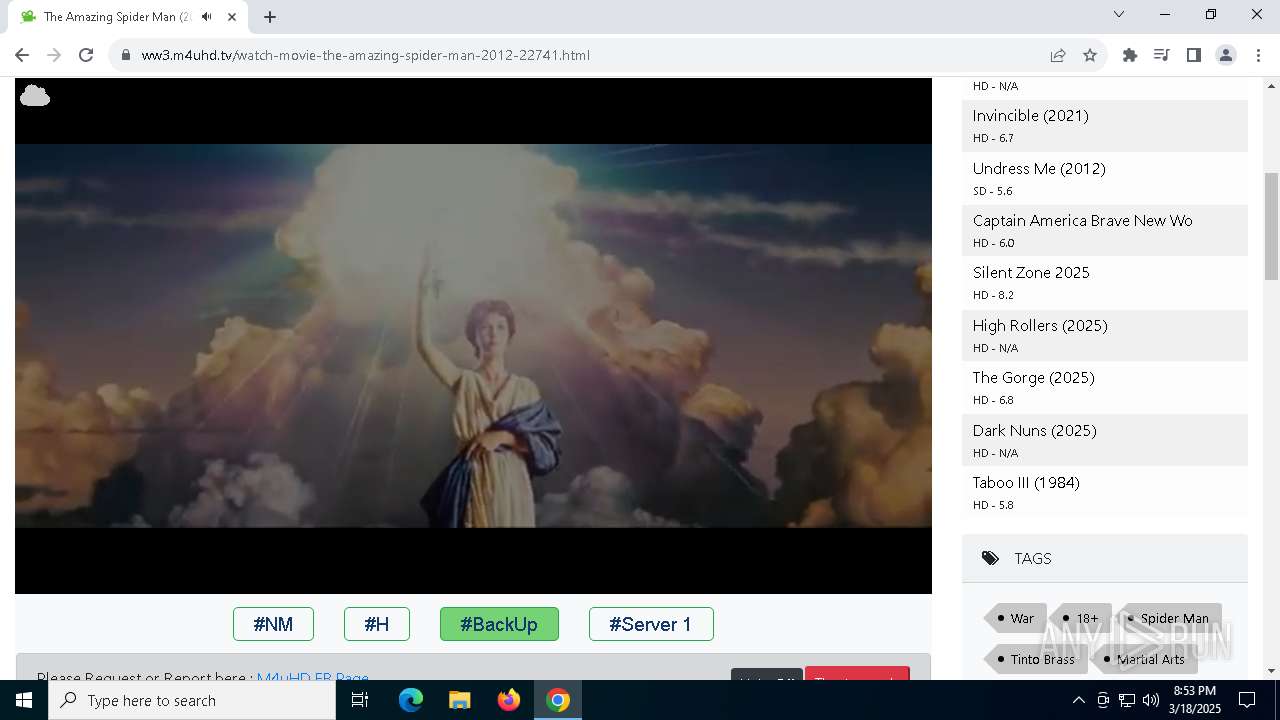The height and width of the screenshot is (720, 1280).
Task: Show hidden system tray icons
Action: (x=1078, y=700)
